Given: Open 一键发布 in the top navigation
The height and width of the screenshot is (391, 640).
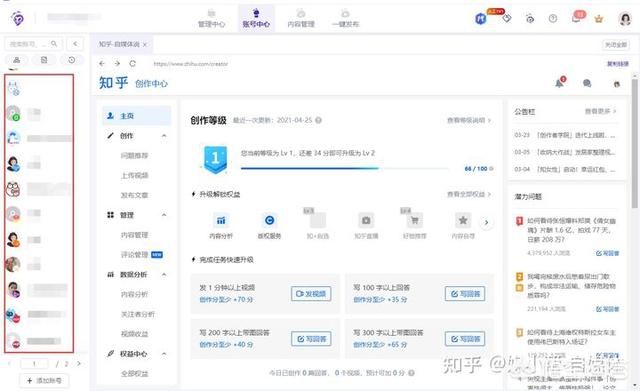Looking at the screenshot, I should coord(345,19).
